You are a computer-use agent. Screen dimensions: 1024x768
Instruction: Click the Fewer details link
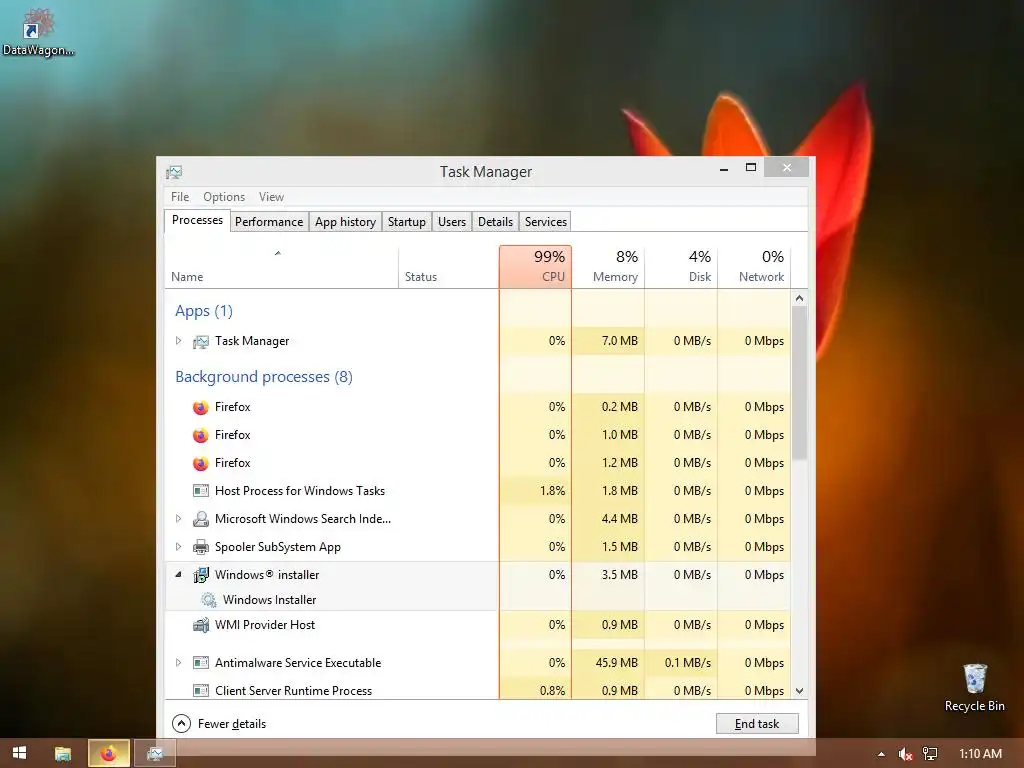pyautogui.click(x=232, y=724)
